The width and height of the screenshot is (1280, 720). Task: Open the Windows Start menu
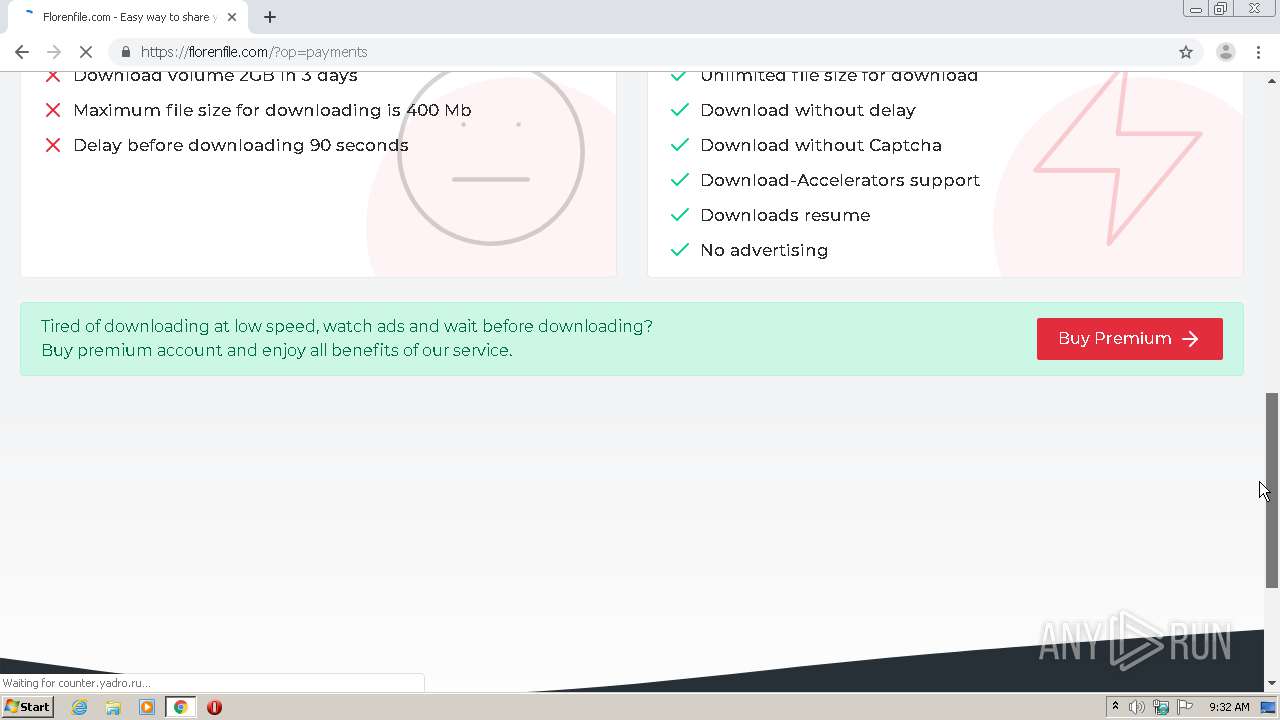[x=28, y=706]
